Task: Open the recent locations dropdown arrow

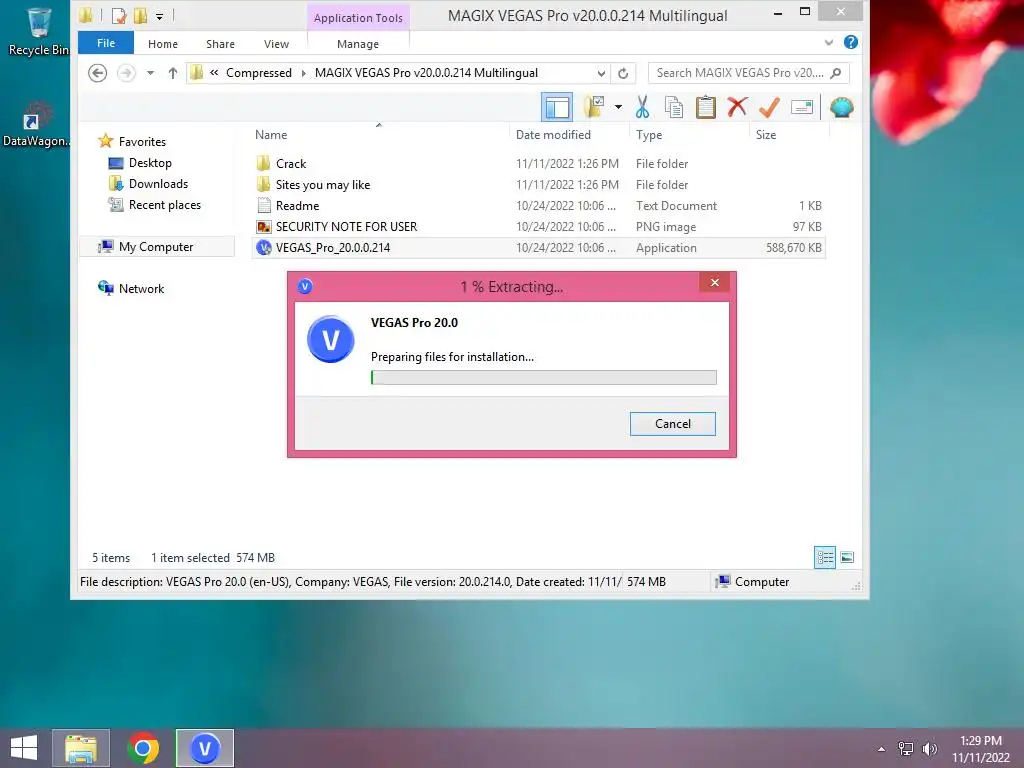Action: [150, 73]
